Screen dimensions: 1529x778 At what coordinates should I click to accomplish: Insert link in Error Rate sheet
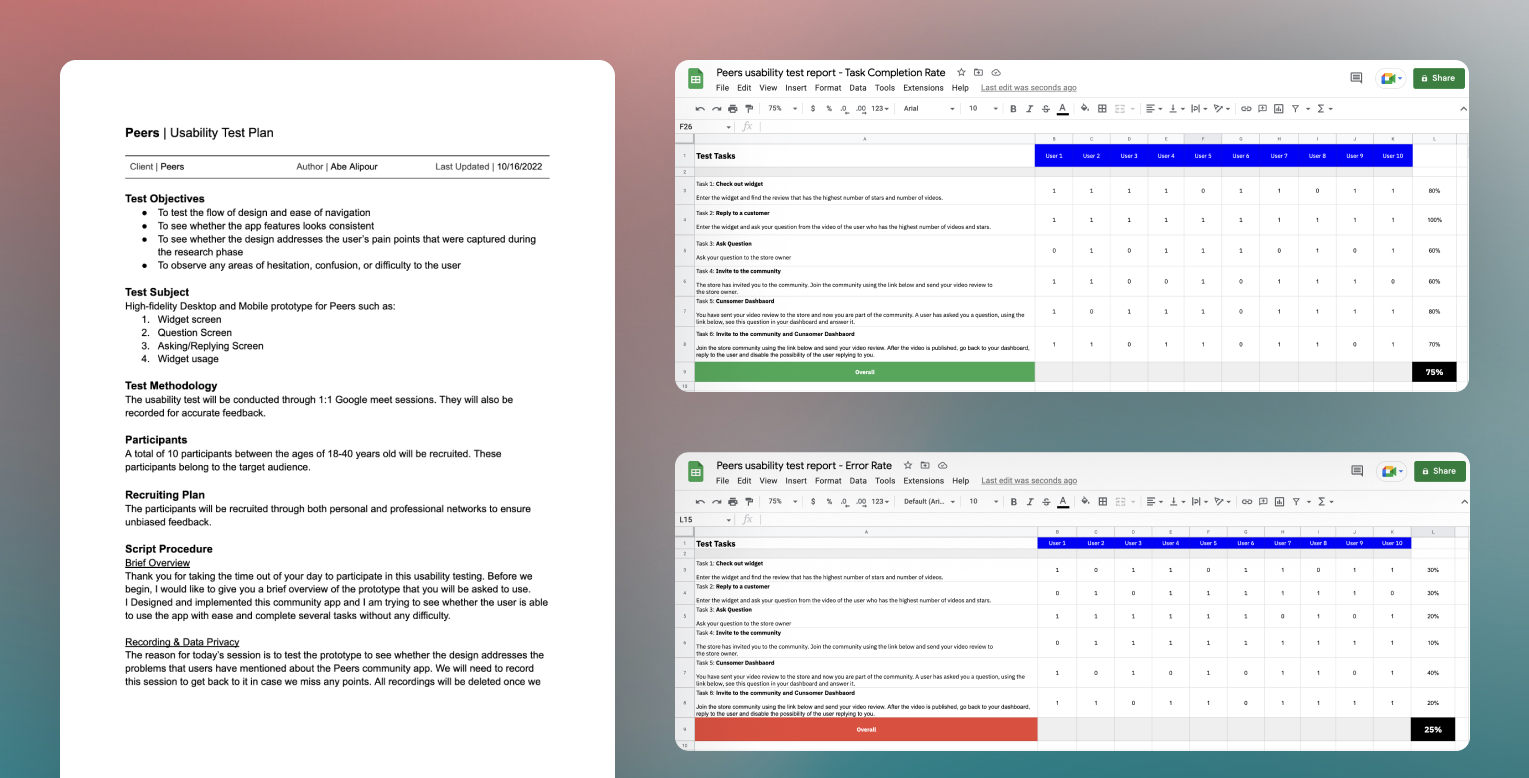coord(1247,501)
